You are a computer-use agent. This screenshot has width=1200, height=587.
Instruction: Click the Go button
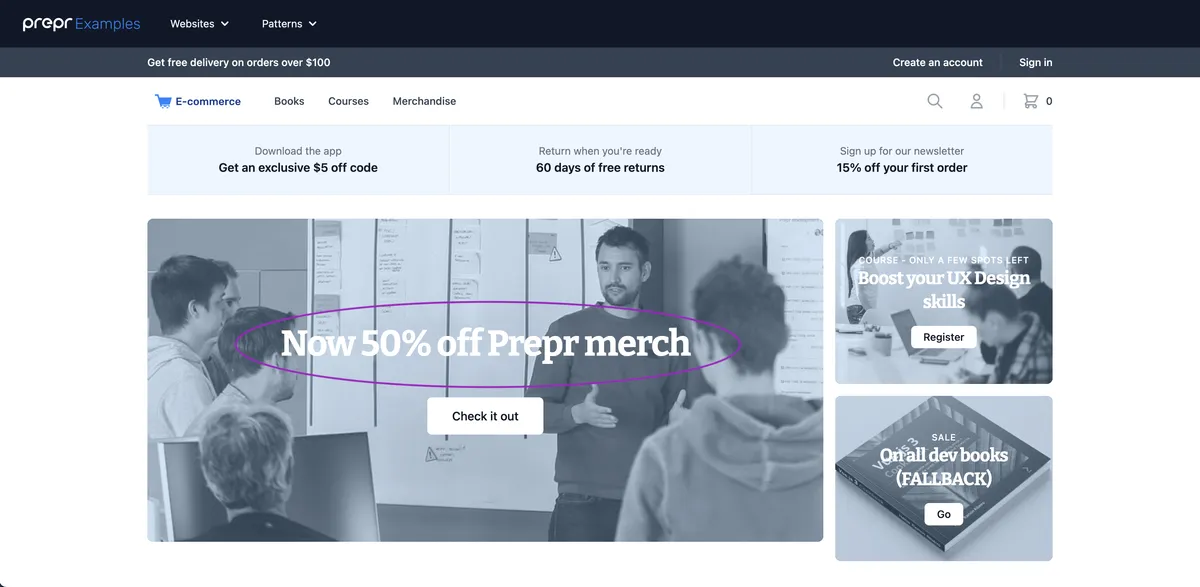point(944,514)
